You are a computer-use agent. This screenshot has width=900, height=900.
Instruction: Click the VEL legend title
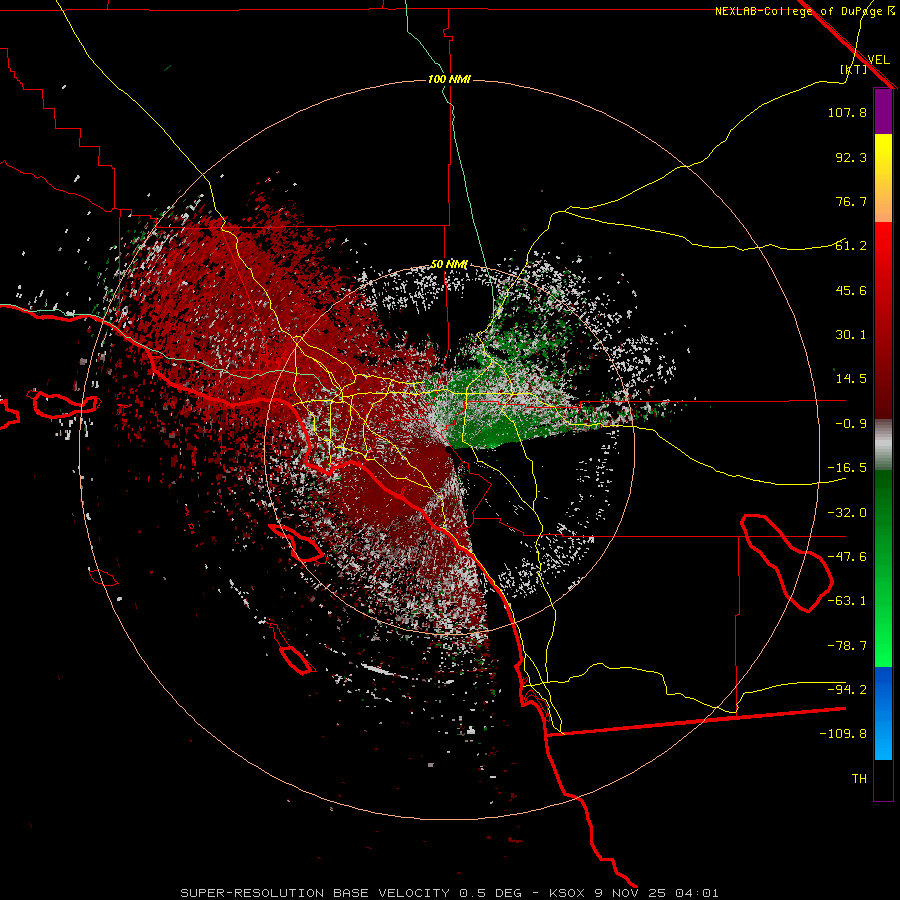coord(878,60)
